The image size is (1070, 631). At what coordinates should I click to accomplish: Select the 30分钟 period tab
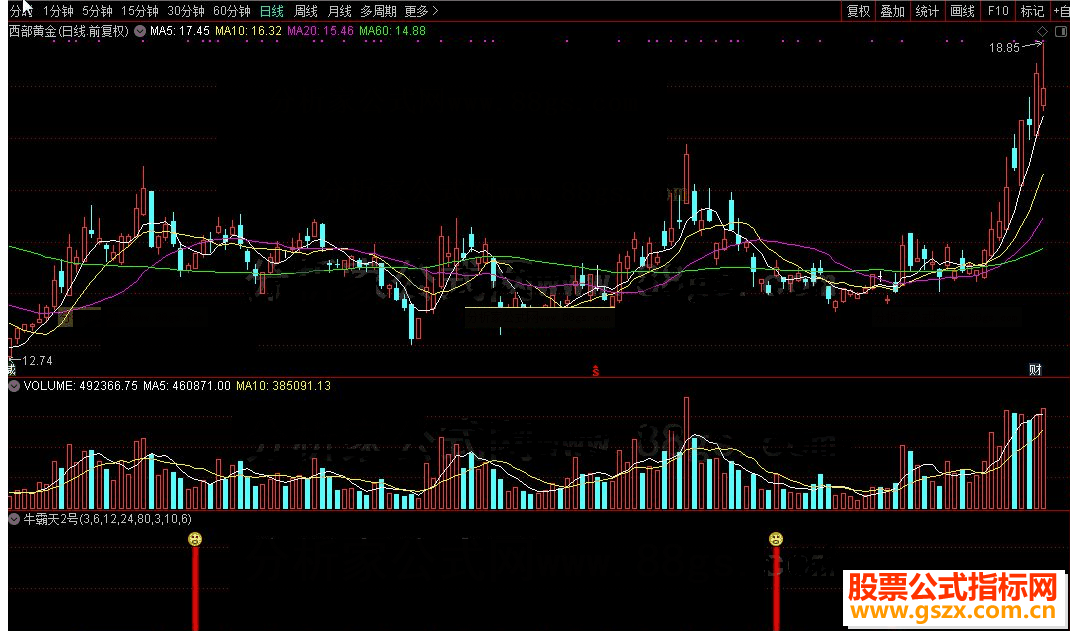click(186, 11)
